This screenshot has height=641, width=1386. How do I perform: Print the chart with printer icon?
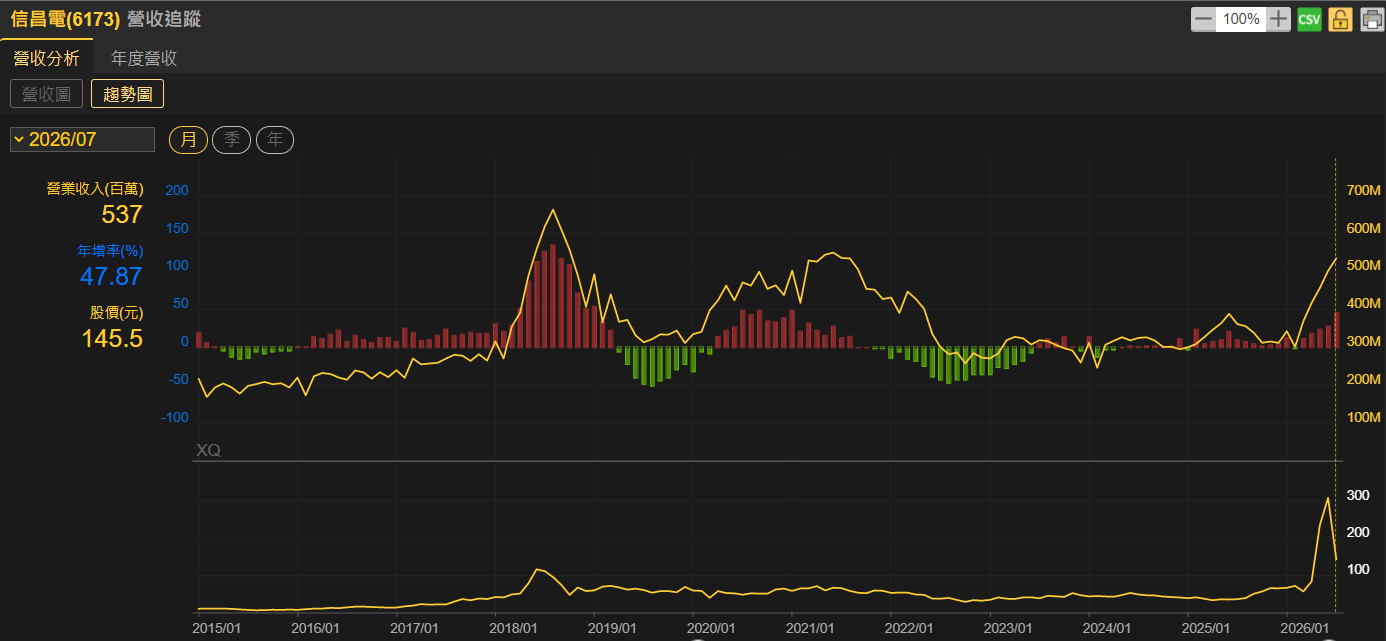point(1371,19)
